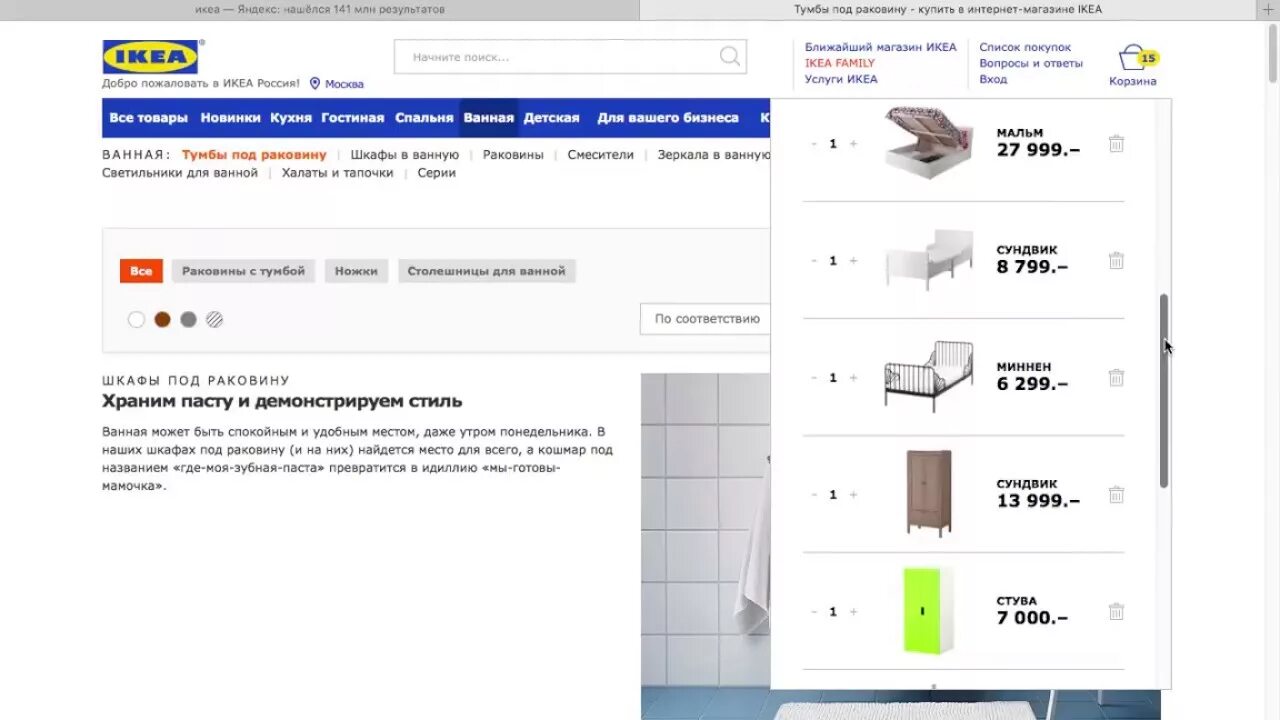This screenshot has width=1280, height=720.
Task: Select the white color filter swatch
Action: (136, 320)
